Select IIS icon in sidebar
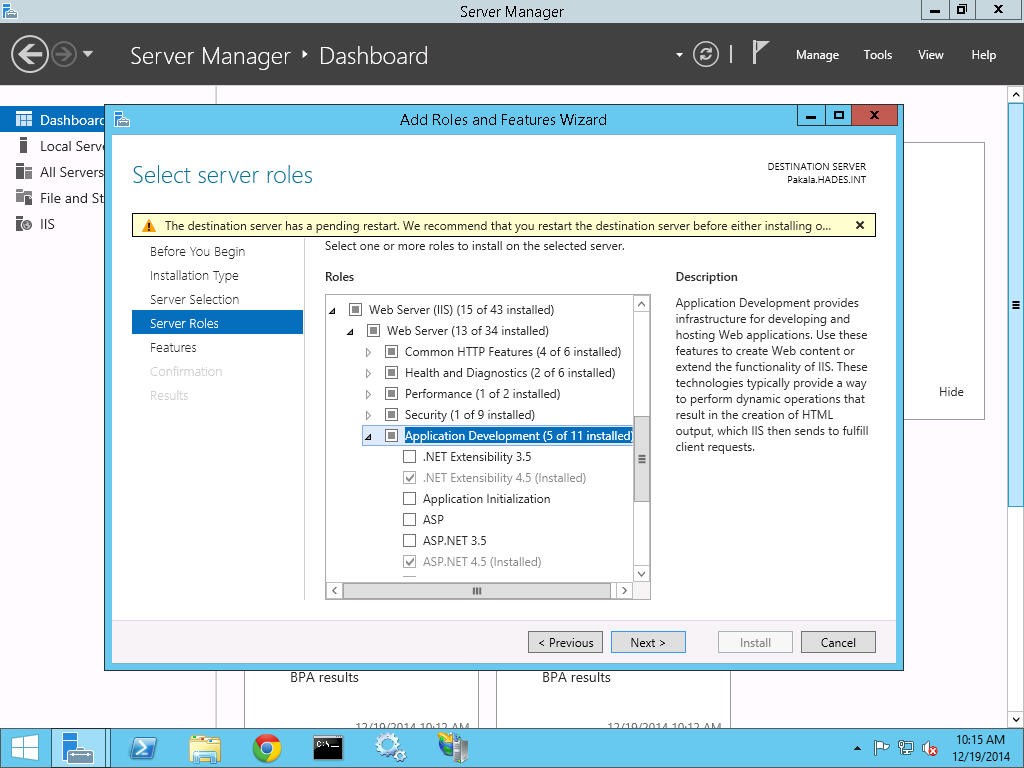The image size is (1024, 768). [x=24, y=223]
